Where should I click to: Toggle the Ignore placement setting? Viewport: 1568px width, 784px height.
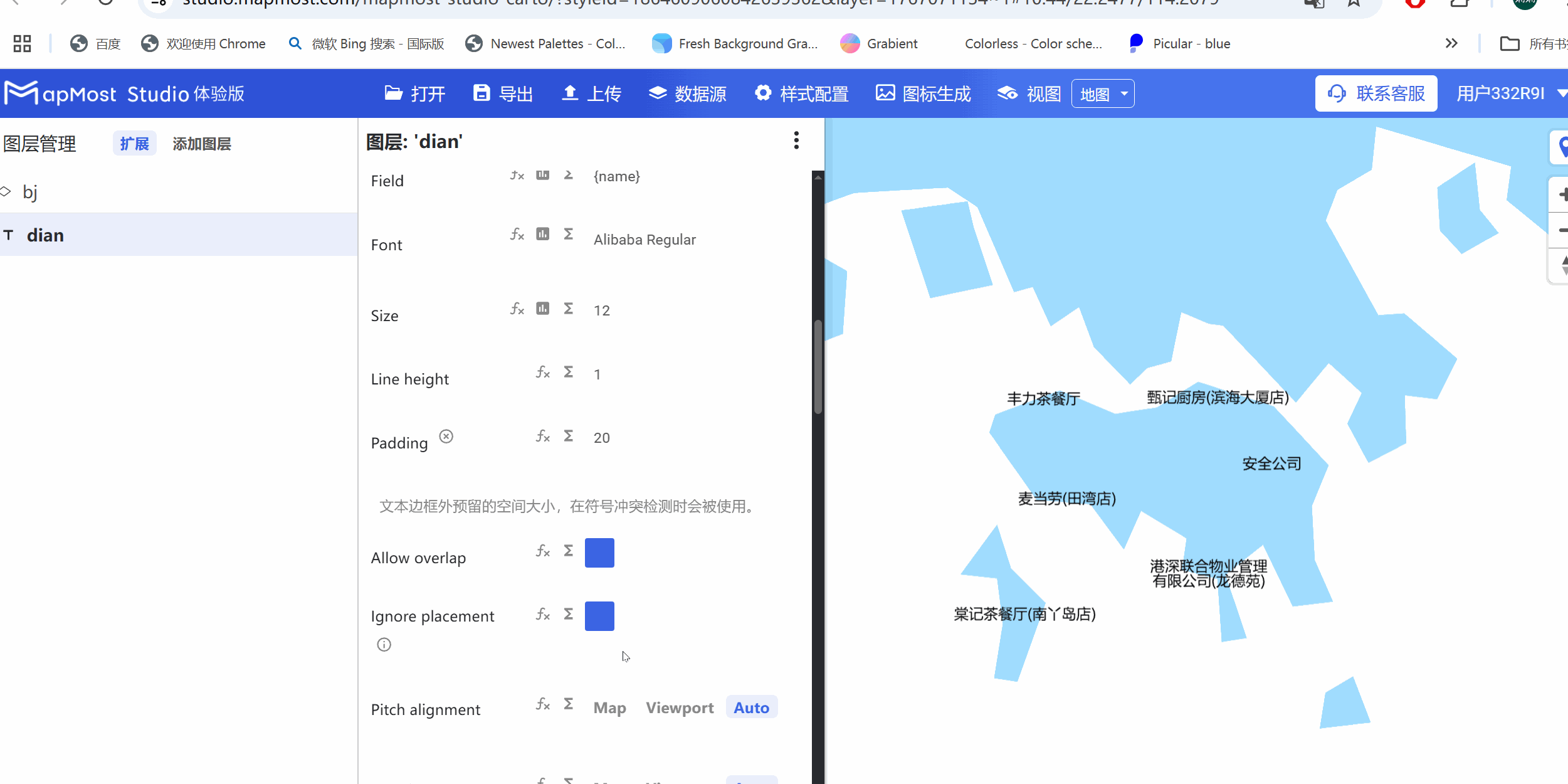coord(599,616)
